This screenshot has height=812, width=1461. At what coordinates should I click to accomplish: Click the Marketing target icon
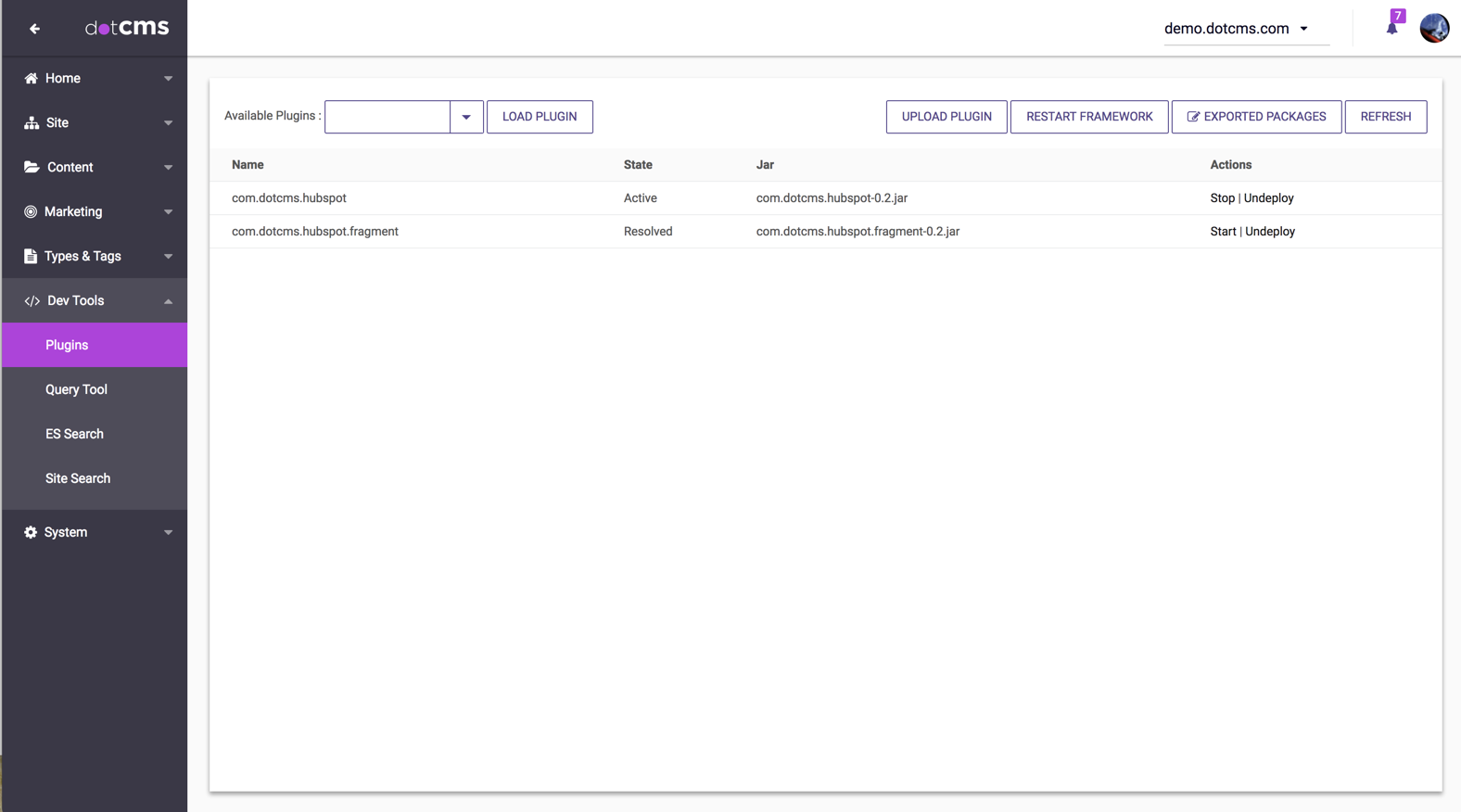pos(31,212)
